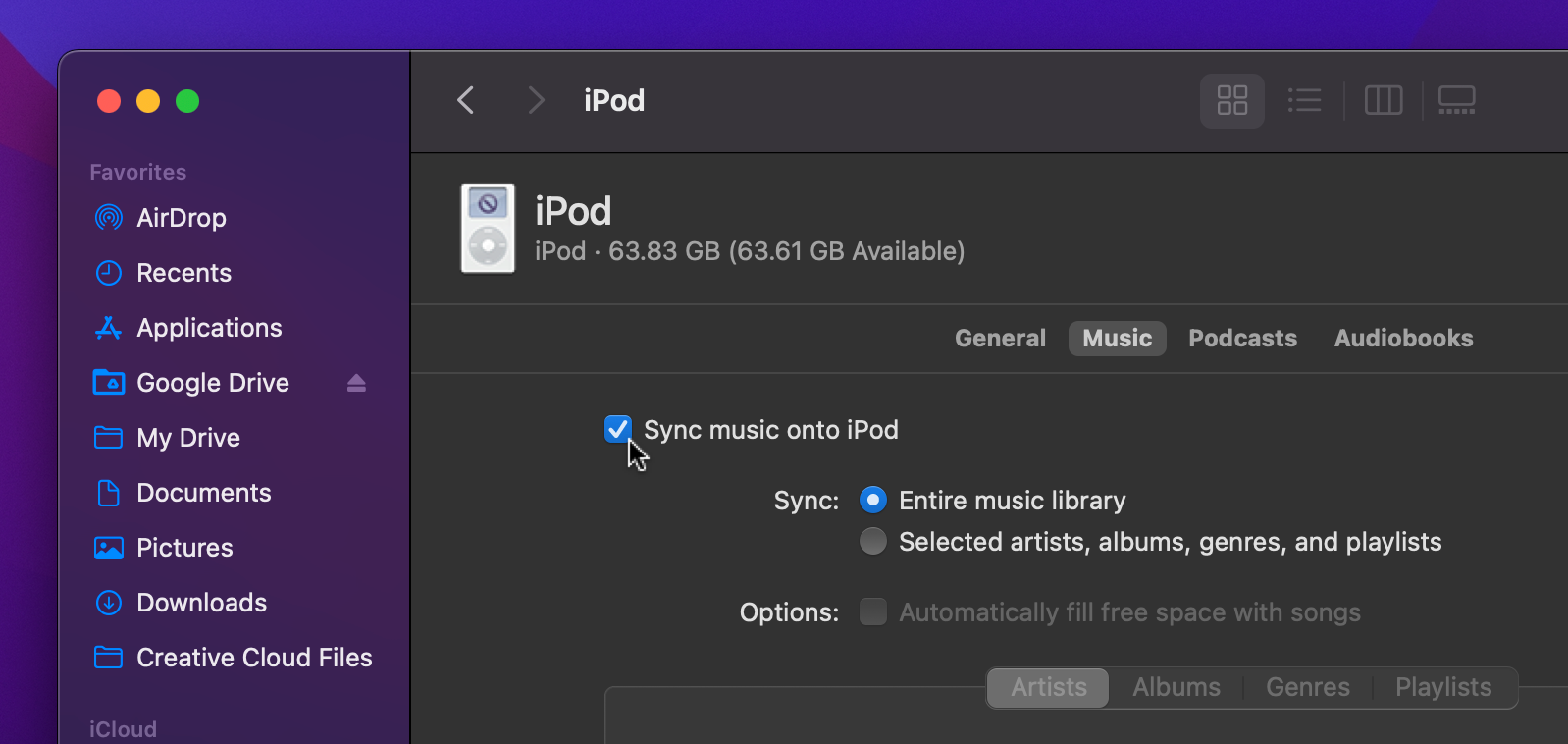Show the Albums list segment
Screen dimensions: 1568x744
(1176, 687)
